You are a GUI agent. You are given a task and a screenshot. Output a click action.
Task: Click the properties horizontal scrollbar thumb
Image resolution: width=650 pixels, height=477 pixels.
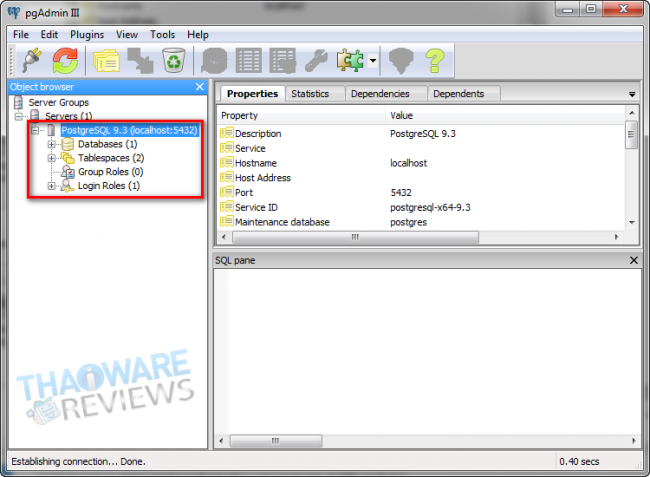pos(355,237)
